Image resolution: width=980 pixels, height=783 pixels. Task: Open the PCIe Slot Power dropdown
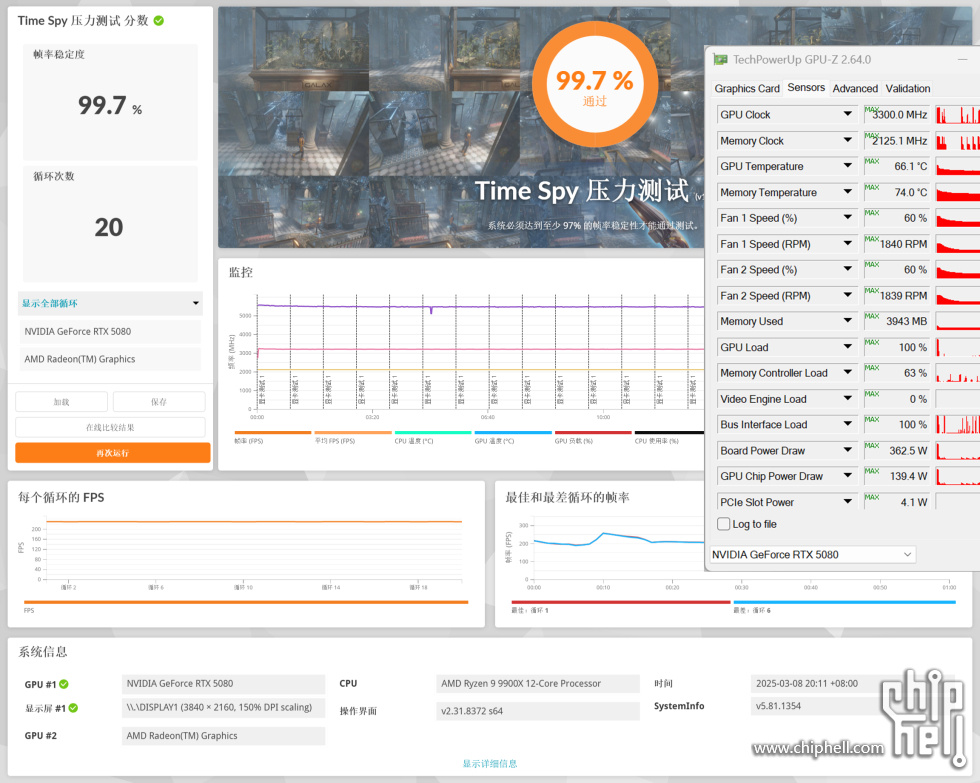[x=848, y=501]
